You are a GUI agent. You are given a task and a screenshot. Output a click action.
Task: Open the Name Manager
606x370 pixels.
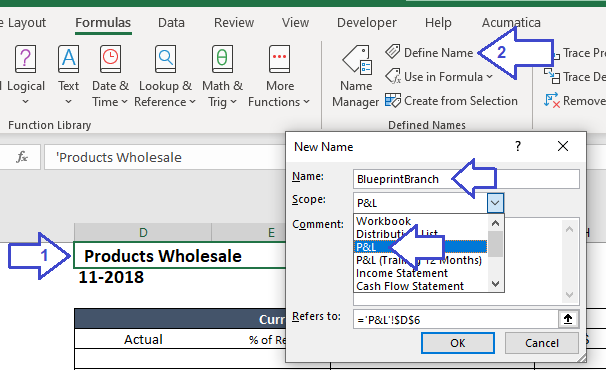click(x=356, y=76)
